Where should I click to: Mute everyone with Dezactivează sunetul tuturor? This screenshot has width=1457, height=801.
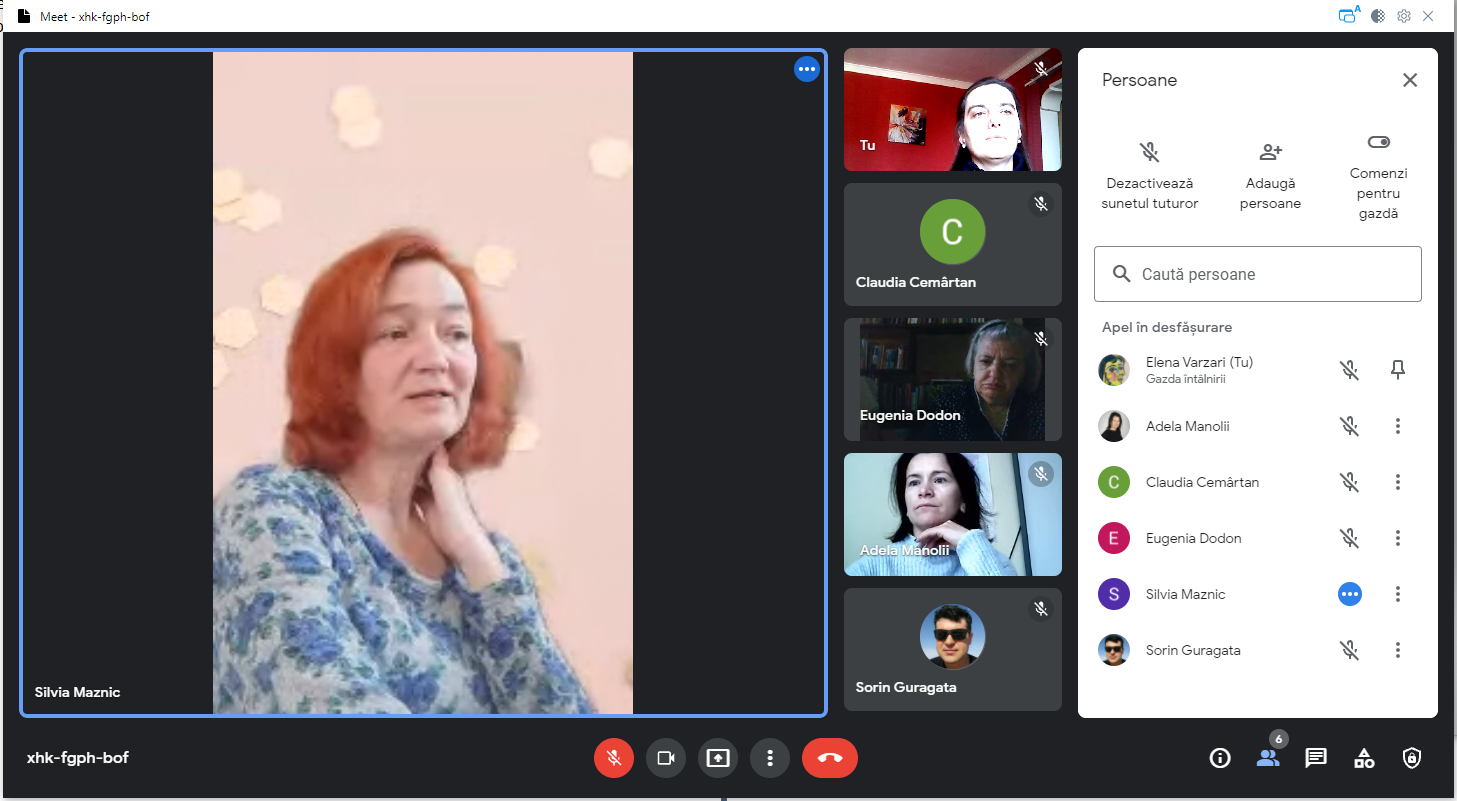[x=1149, y=153]
